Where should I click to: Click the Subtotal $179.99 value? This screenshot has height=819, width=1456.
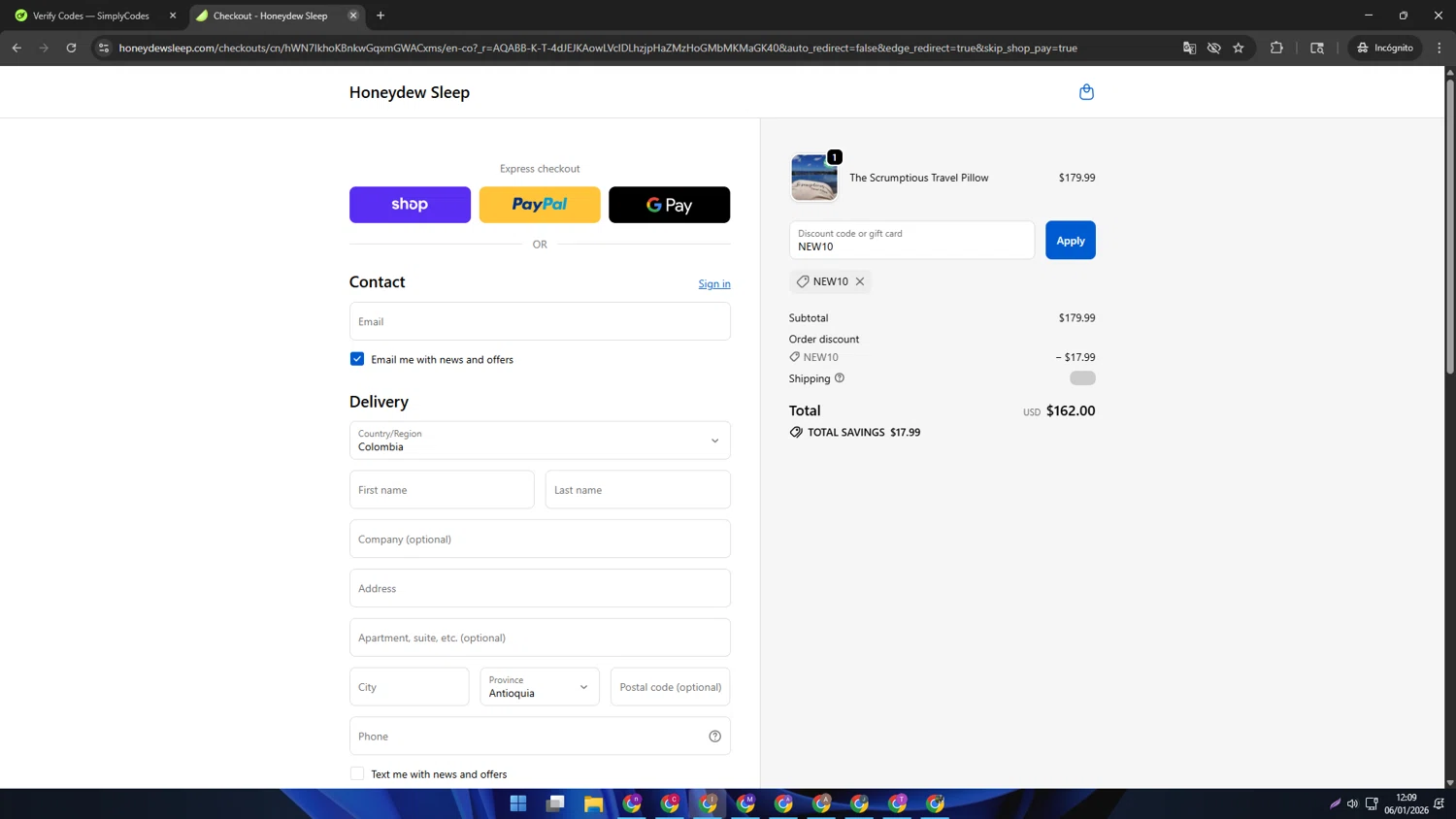coord(1076,318)
